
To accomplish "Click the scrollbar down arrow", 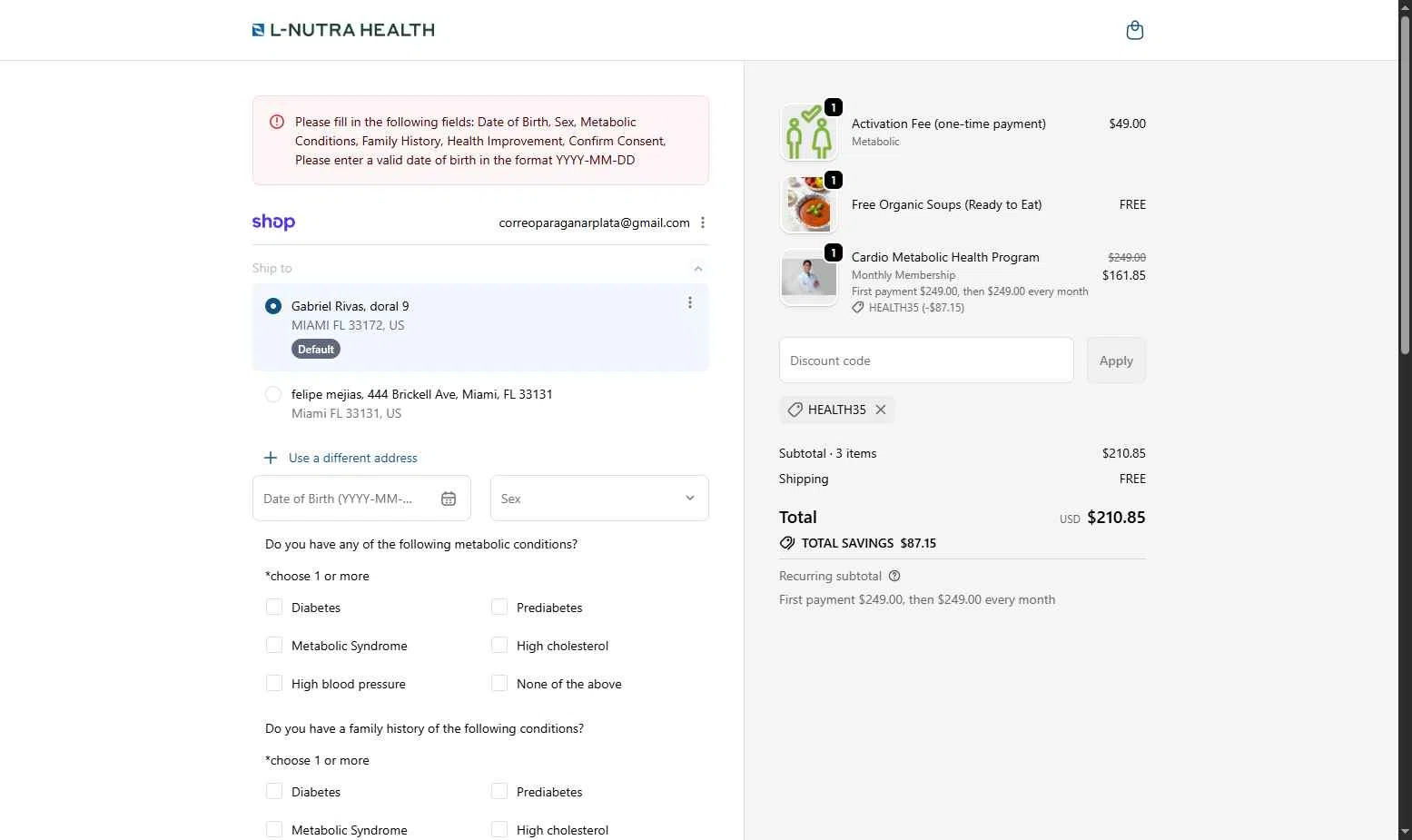I will click(1405, 831).
